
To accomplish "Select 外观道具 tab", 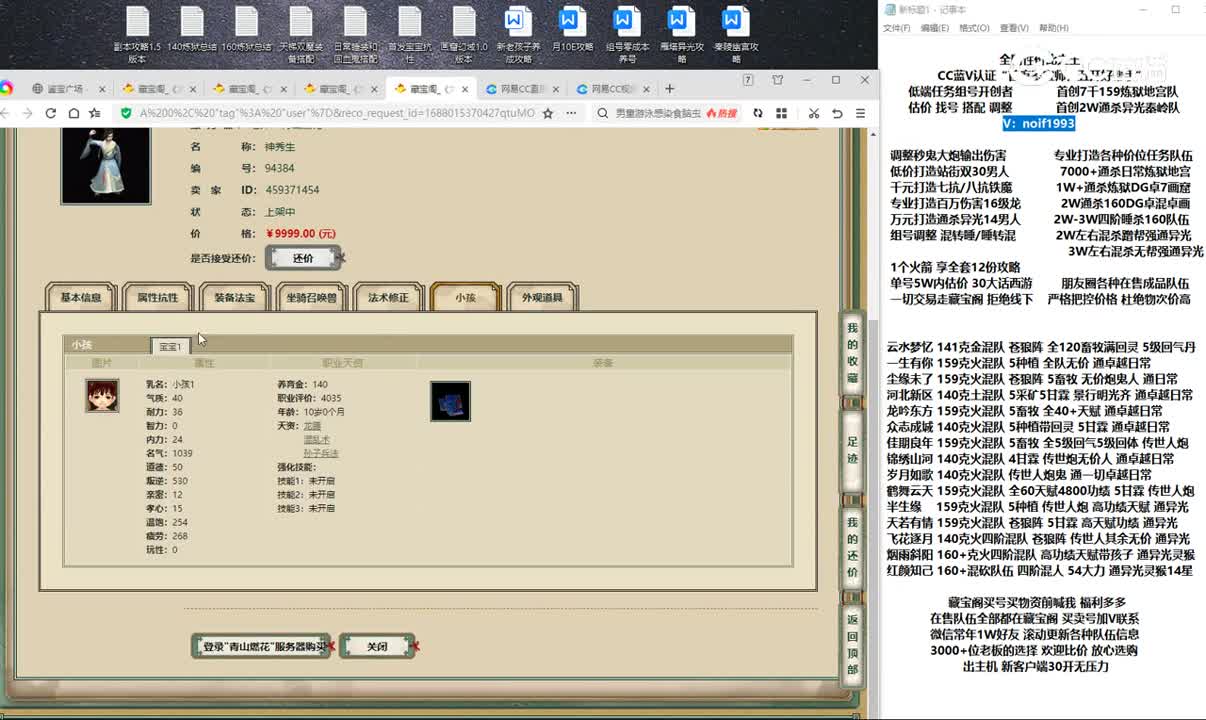I will [x=543, y=297].
